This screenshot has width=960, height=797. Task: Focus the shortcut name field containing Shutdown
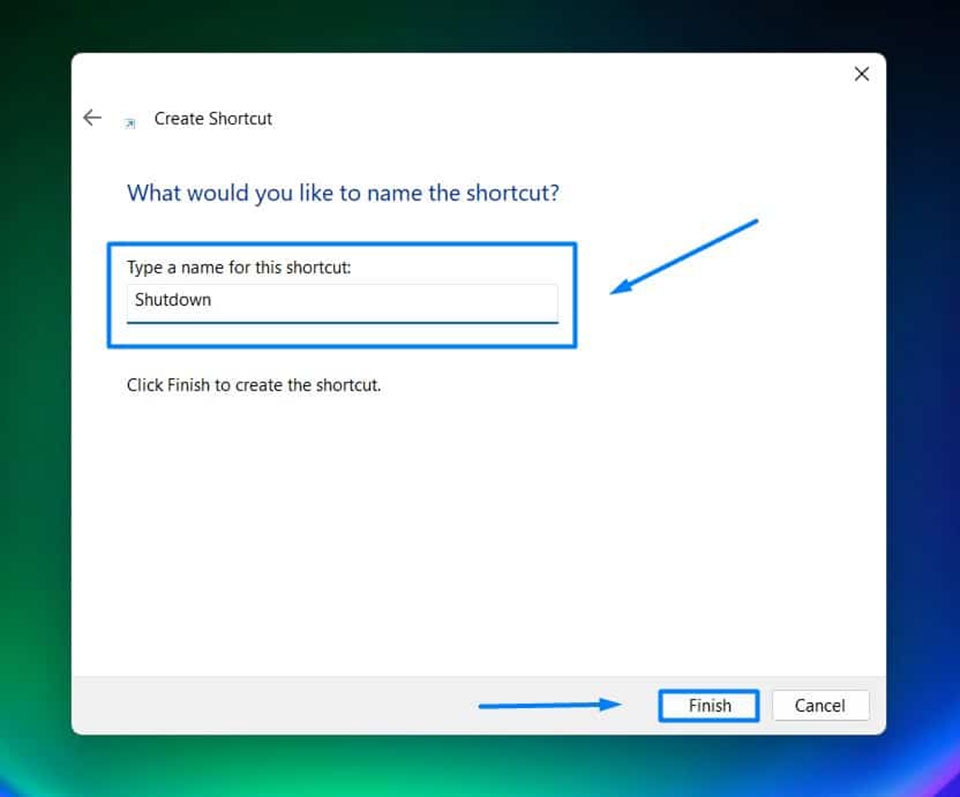pyautogui.click(x=342, y=302)
